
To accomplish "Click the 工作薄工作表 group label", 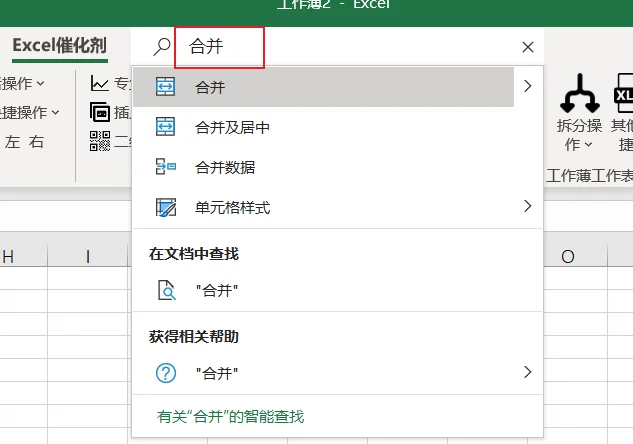I will tap(589, 176).
